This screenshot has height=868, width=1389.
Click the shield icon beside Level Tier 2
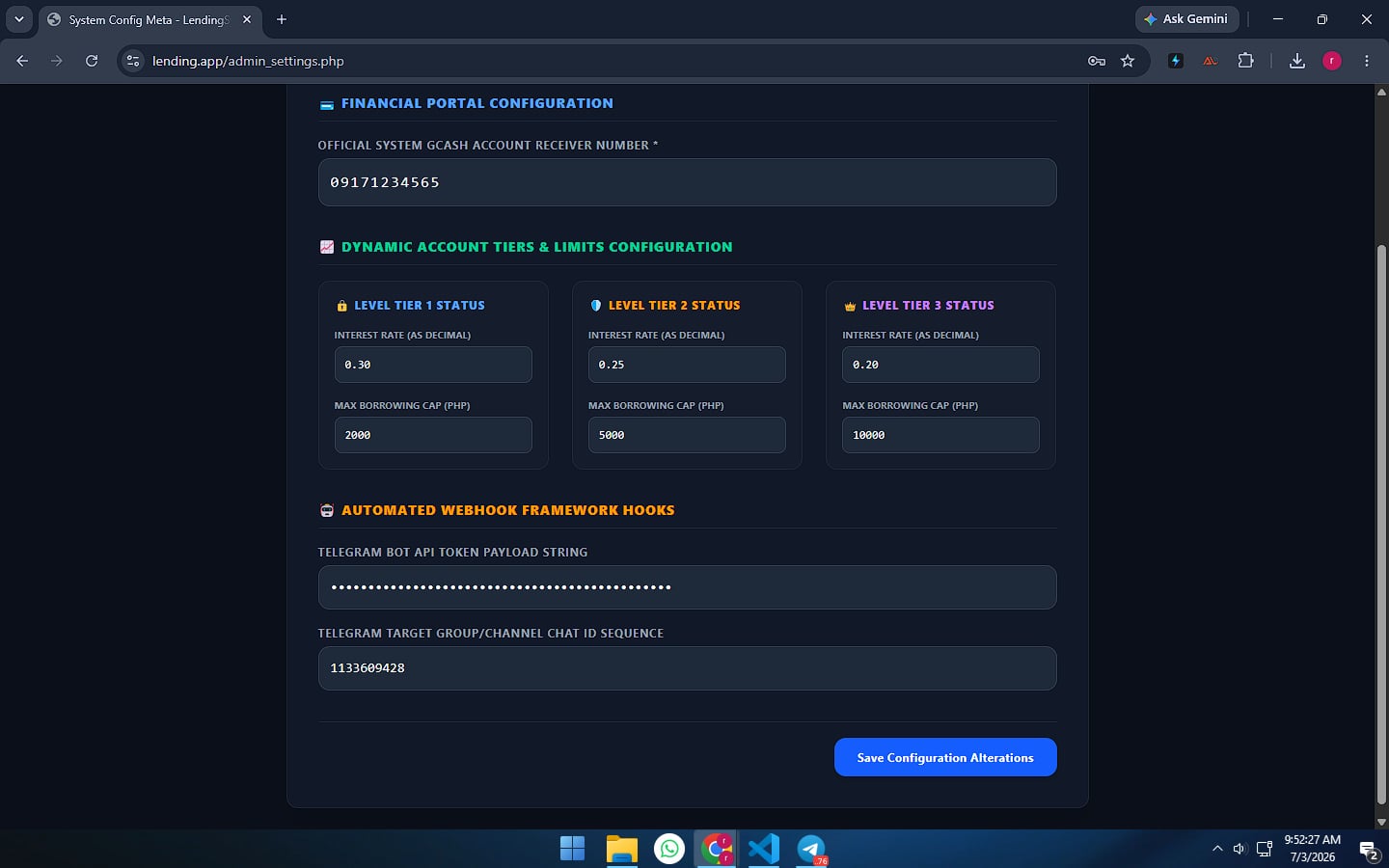(x=595, y=306)
